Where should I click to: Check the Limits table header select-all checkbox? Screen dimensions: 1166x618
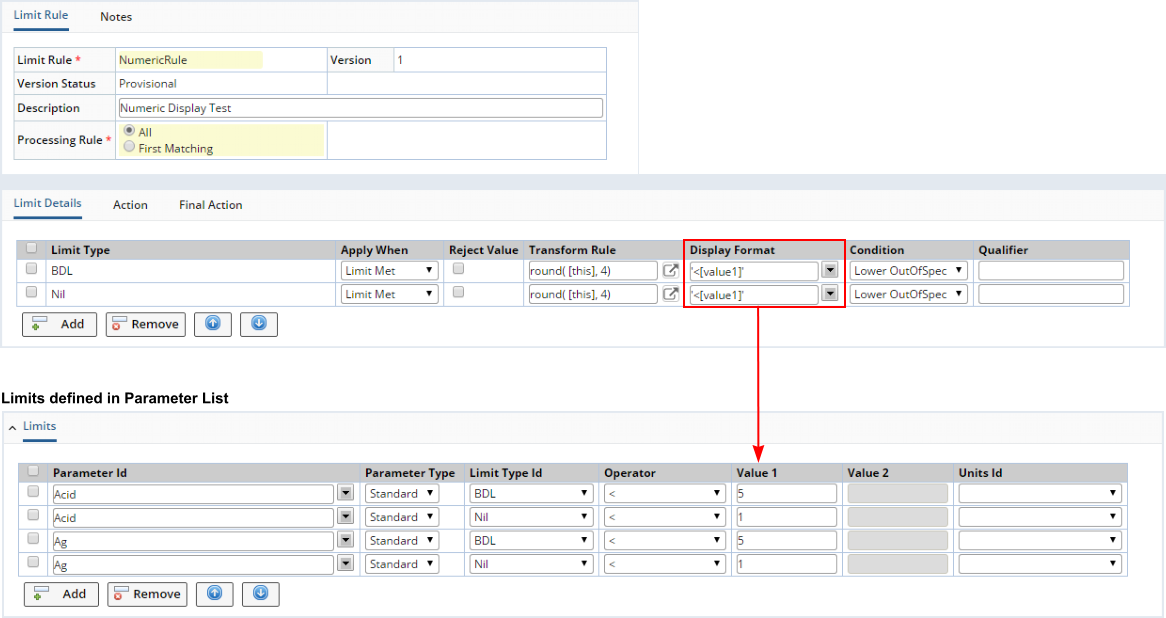coord(33,471)
